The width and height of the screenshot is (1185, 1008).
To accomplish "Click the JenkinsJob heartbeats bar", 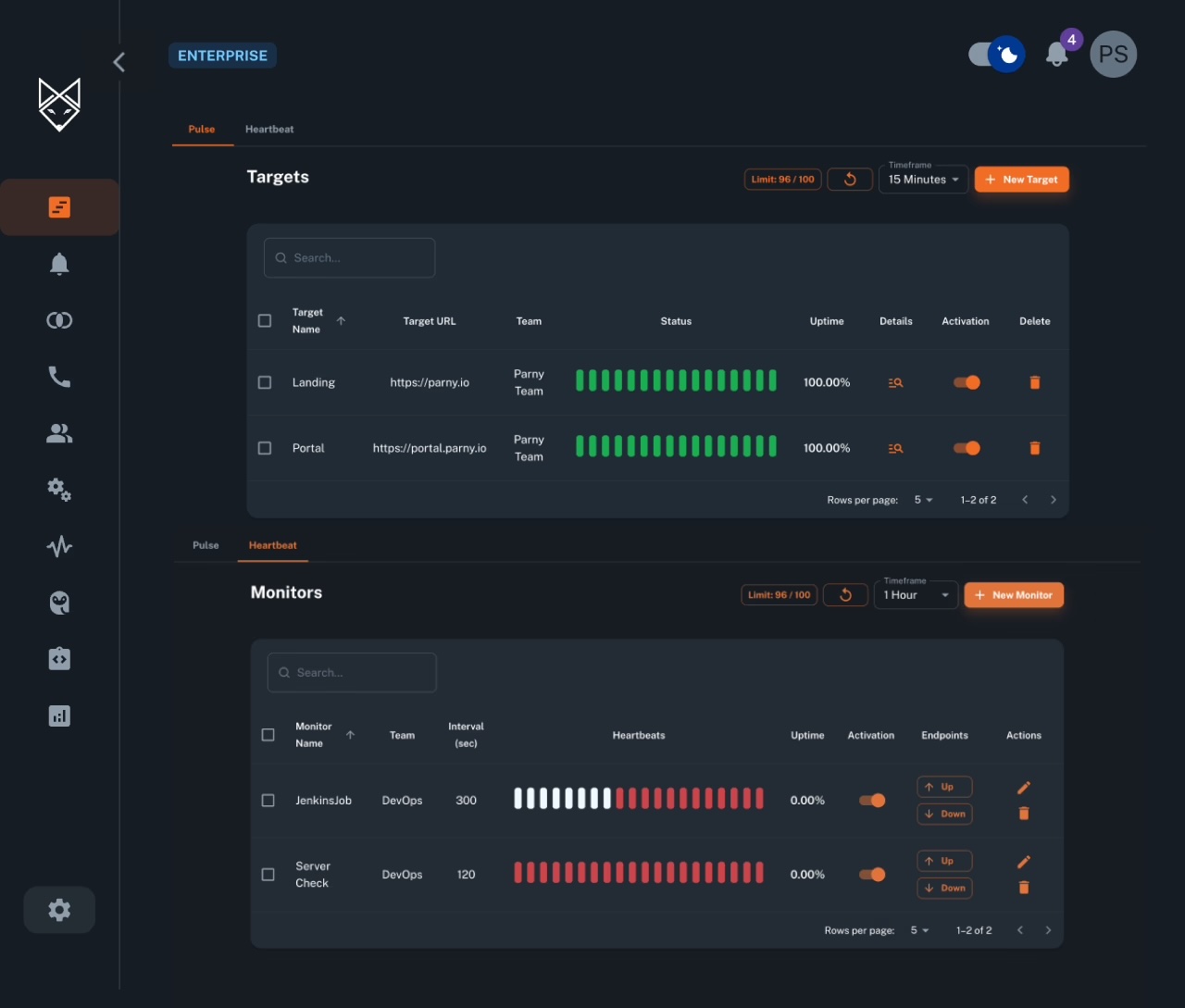I will coord(639,799).
